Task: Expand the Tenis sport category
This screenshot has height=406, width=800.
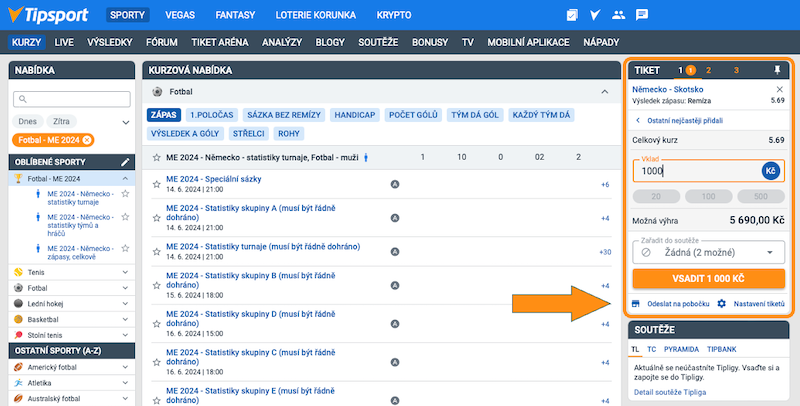Action: 125,271
